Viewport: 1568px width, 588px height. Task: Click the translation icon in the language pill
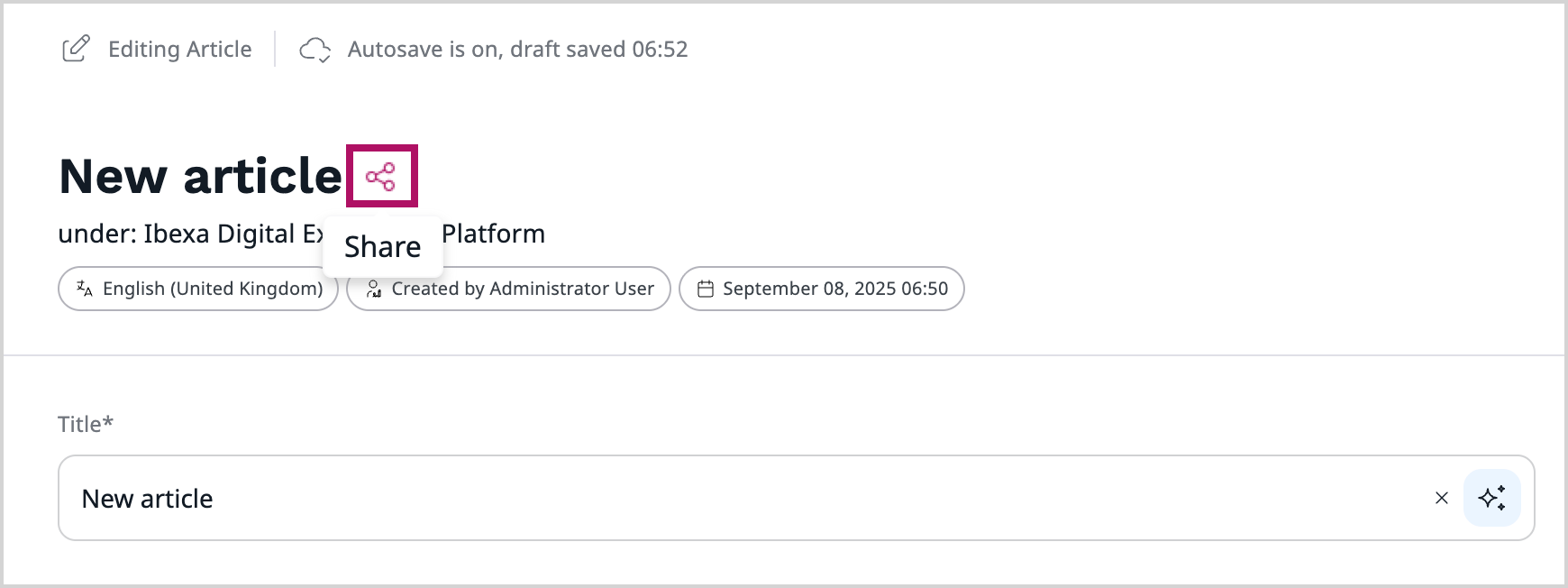85,289
